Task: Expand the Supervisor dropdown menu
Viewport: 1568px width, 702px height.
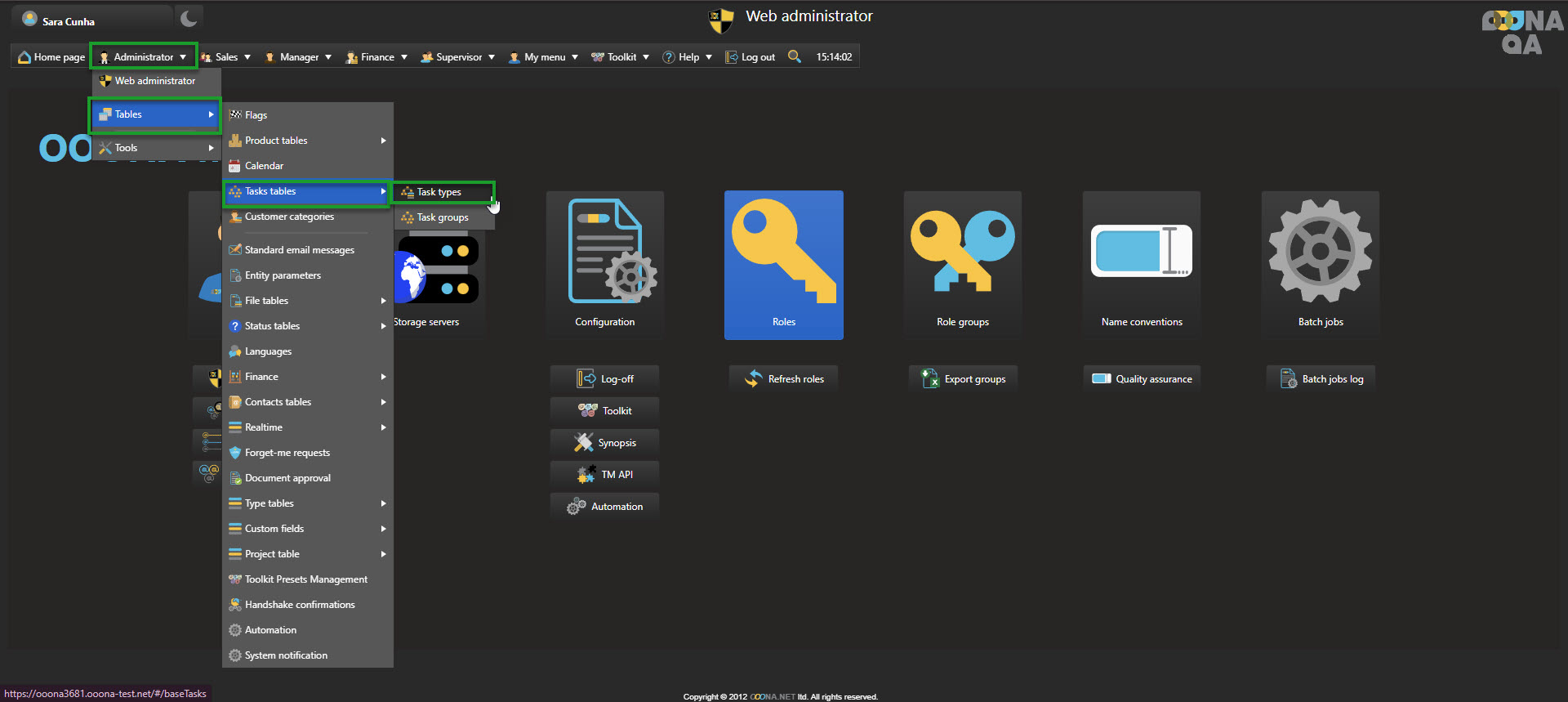Action: pyautogui.click(x=458, y=57)
